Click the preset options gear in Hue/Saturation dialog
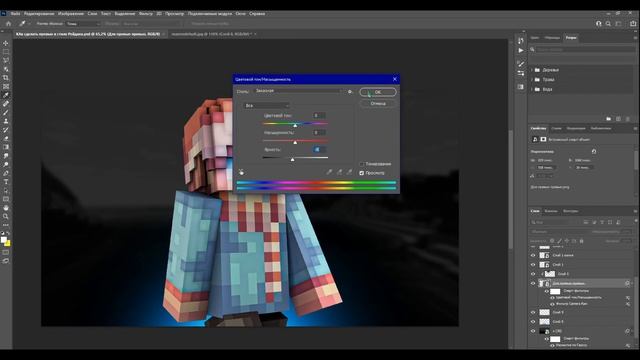Viewport: 640px width, 360px height. coord(350,91)
